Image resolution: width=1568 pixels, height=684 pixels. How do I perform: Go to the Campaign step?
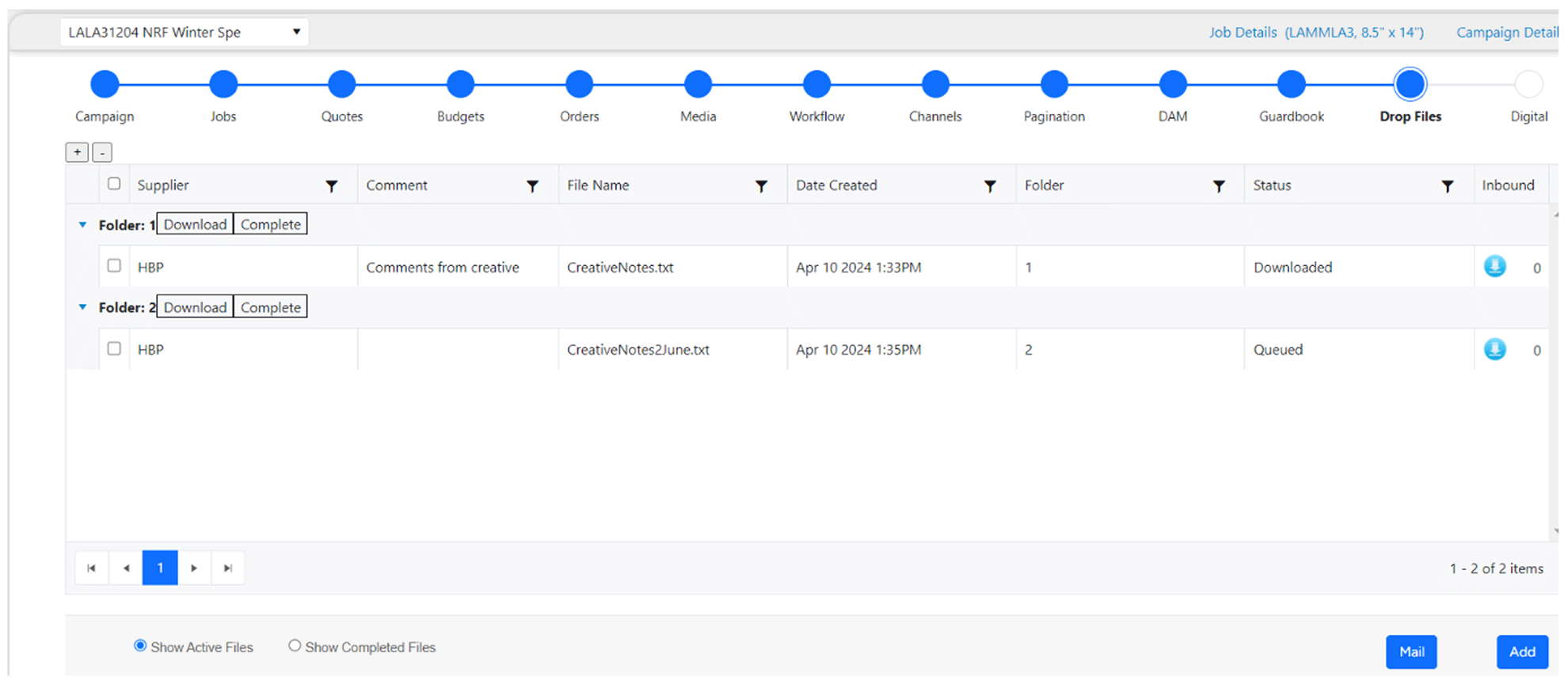(x=105, y=84)
